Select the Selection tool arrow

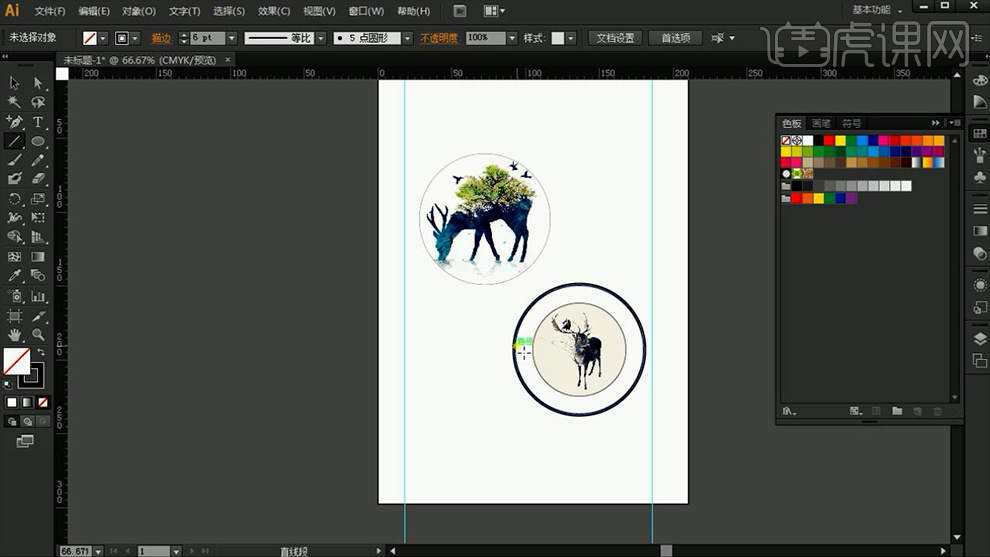click(14, 83)
